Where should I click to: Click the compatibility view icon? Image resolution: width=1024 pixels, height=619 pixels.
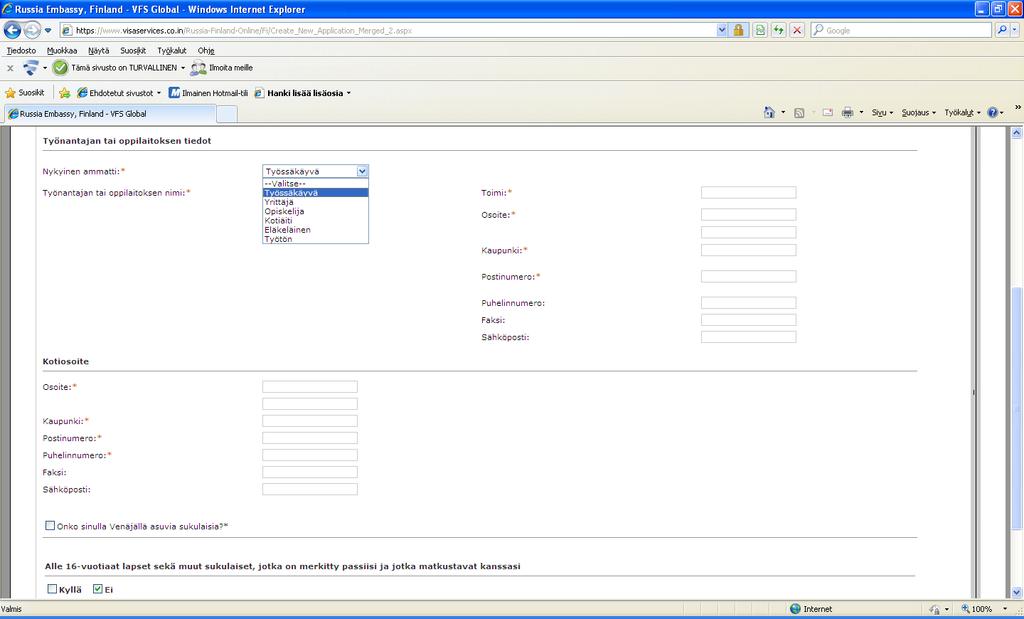760,30
